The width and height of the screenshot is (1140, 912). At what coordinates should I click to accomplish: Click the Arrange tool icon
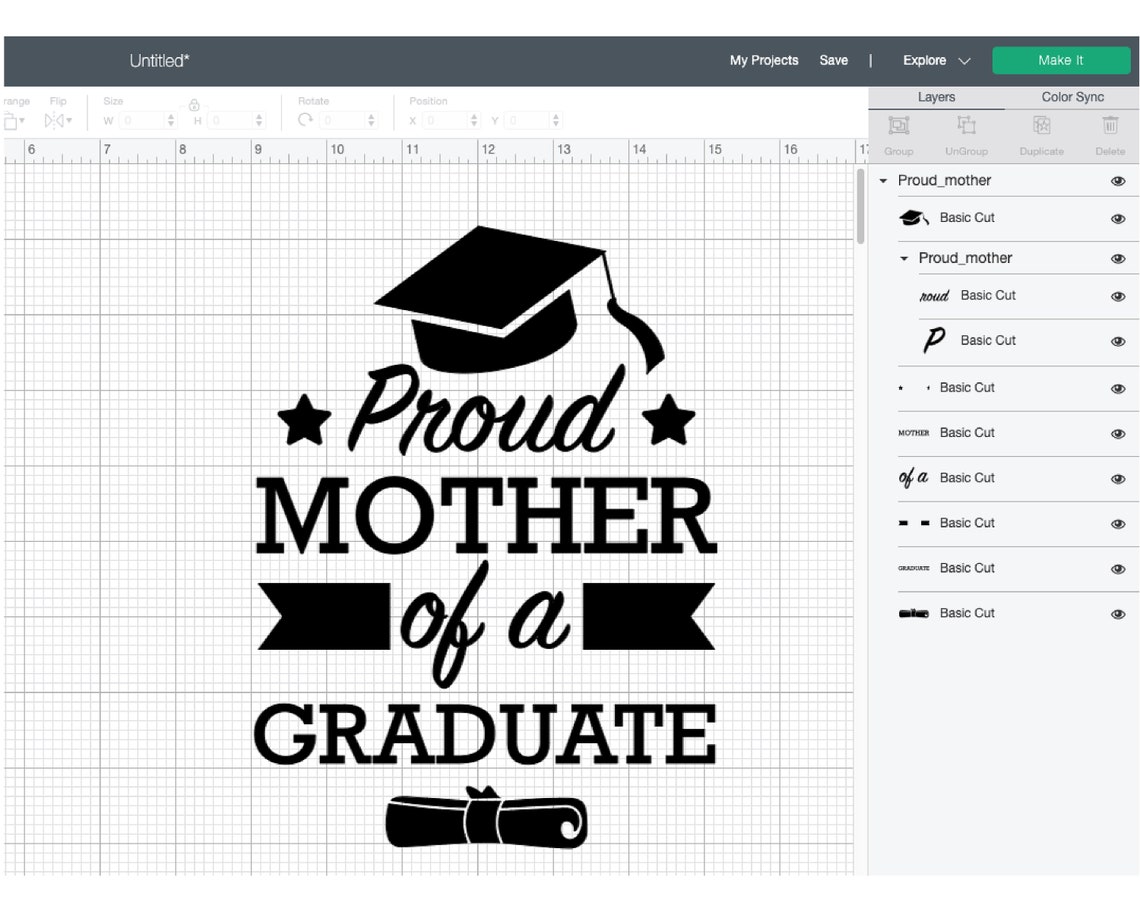coord(12,120)
